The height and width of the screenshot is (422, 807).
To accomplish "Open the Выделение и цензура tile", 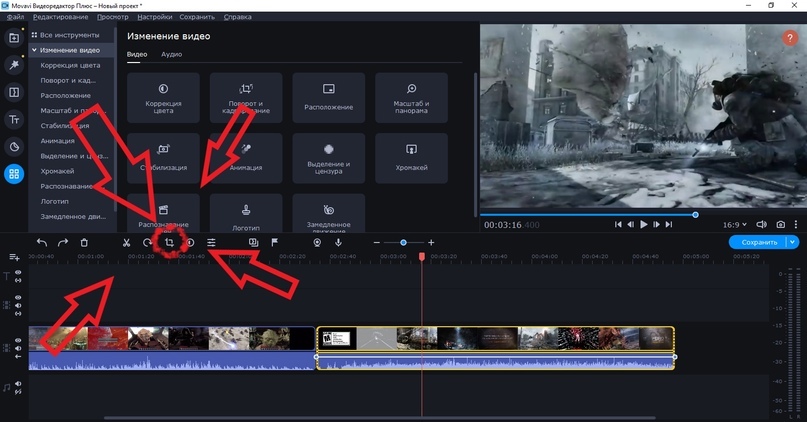I will coord(328,158).
